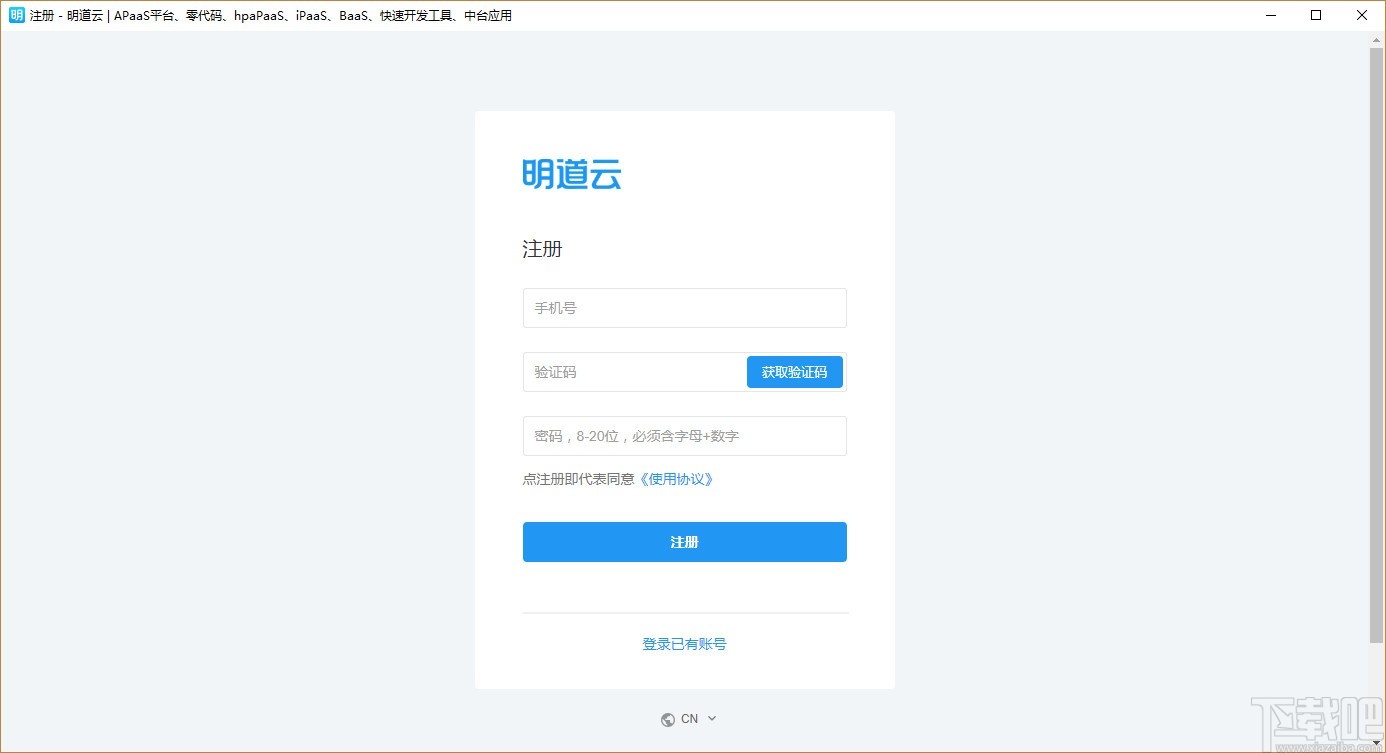This screenshot has width=1386, height=753.
Task: Open the 《使用协议》 link
Action: [677, 479]
